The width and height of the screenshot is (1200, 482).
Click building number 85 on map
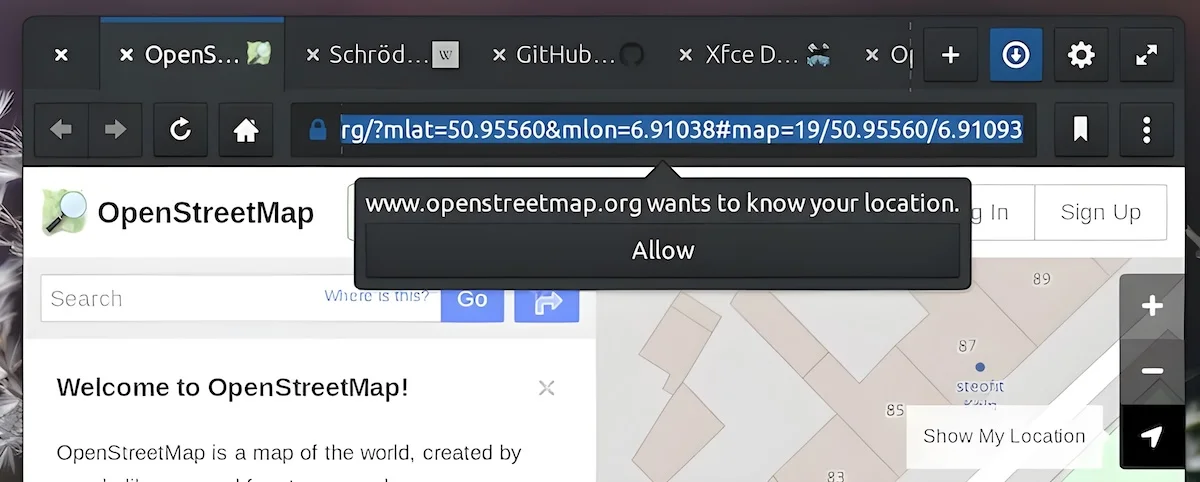pyautogui.click(x=895, y=410)
